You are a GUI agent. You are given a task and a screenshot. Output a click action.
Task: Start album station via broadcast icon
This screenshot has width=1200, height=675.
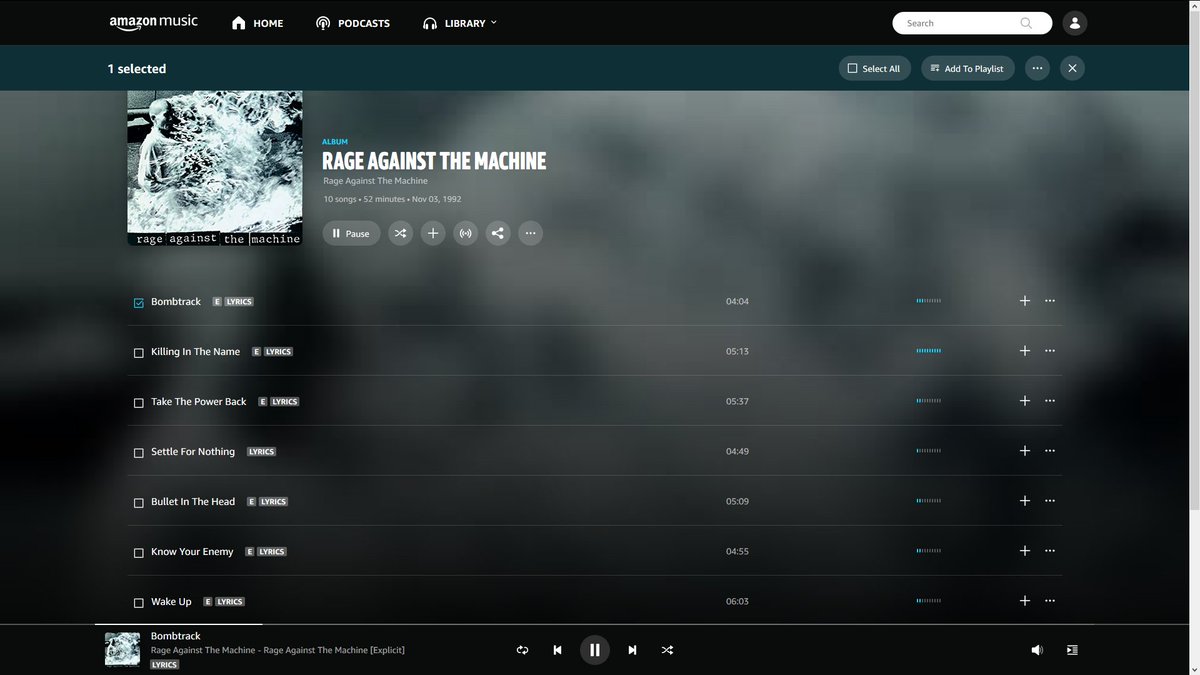click(x=465, y=233)
